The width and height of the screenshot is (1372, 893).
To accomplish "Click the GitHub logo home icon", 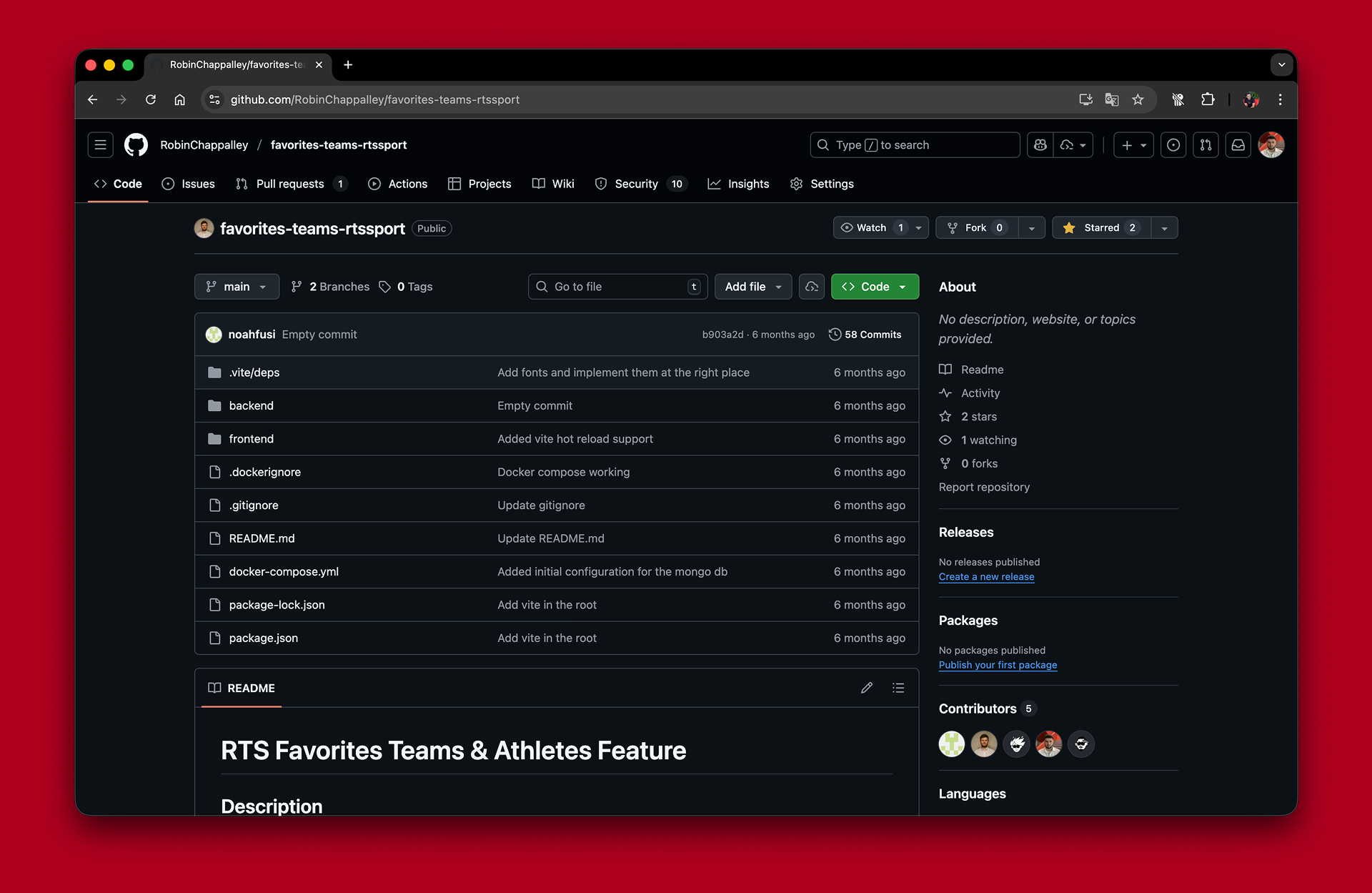I will 136,145.
